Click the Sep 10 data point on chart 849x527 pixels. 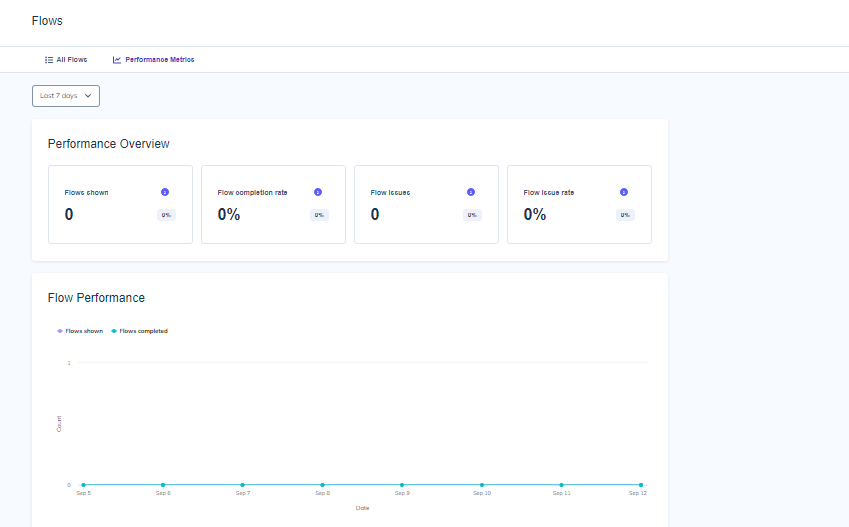coord(482,485)
